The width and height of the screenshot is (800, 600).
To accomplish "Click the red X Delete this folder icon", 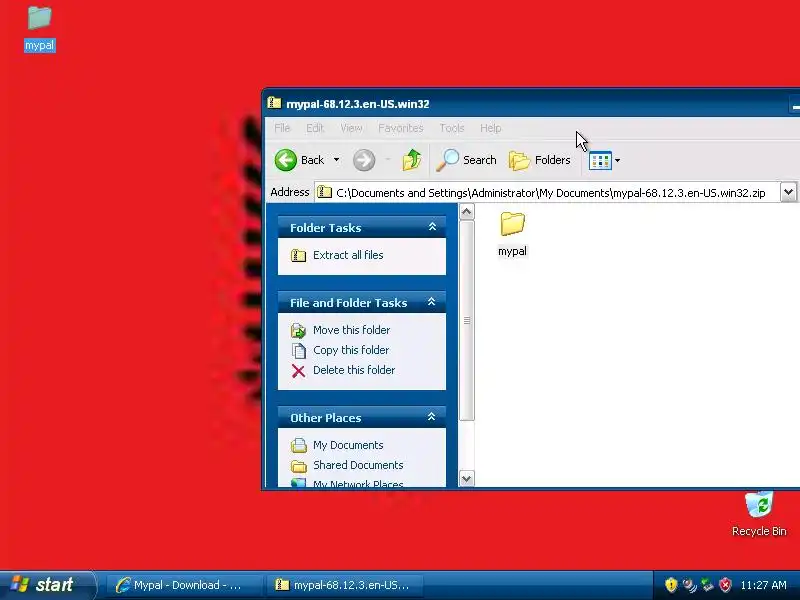I will [x=298, y=371].
